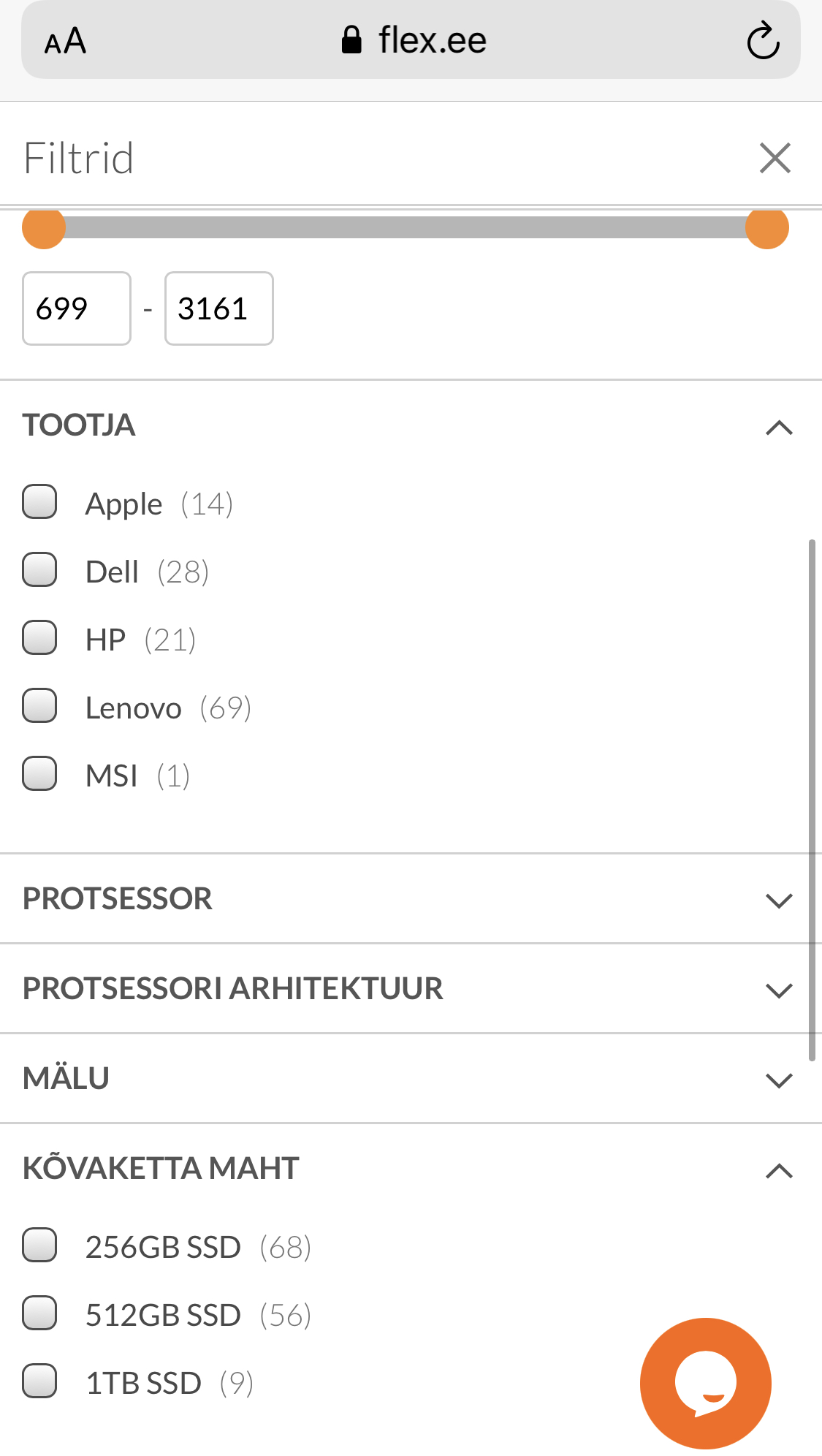Select the Dell checkbox
The height and width of the screenshot is (1456, 822).
pos(39,570)
